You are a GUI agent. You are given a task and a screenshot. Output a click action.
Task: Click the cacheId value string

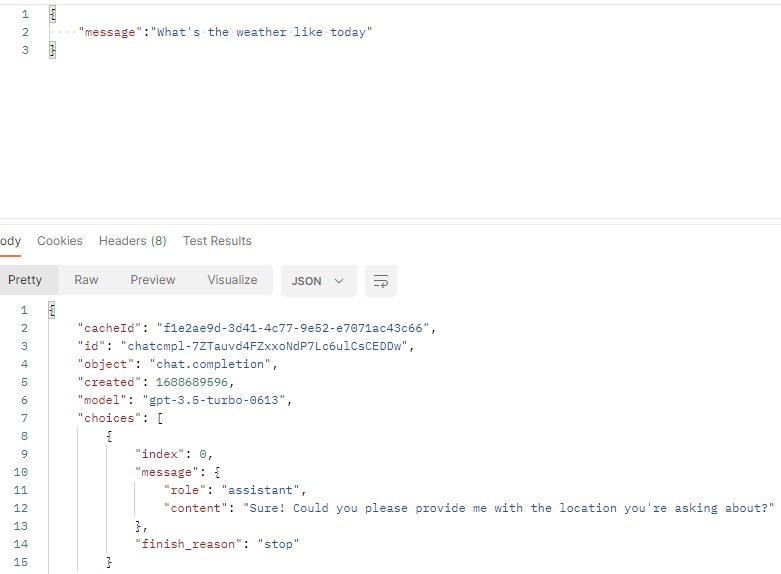pos(293,328)
